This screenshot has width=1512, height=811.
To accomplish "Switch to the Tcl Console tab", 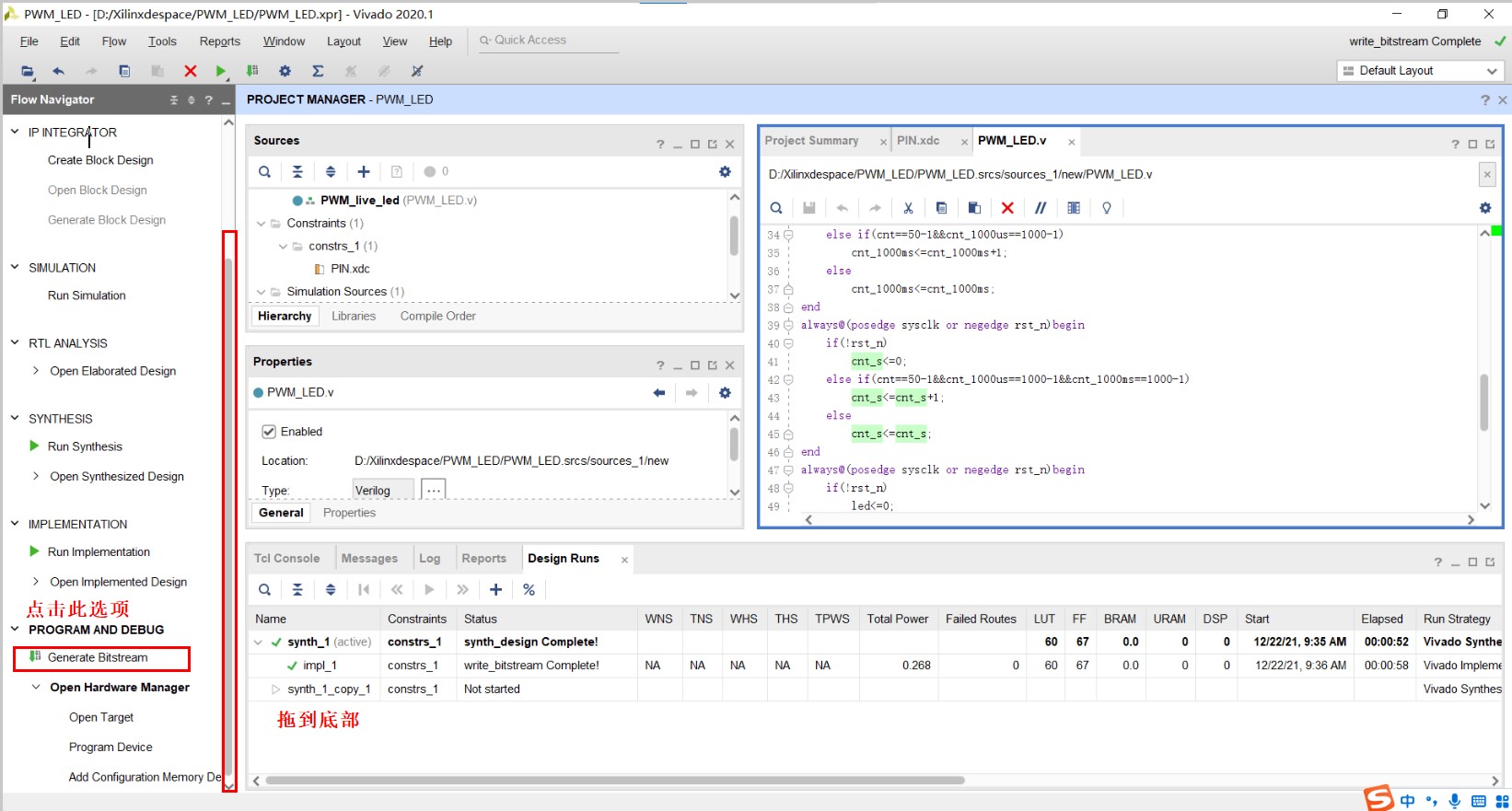I will pyautogui.click(x=286, y=559).
